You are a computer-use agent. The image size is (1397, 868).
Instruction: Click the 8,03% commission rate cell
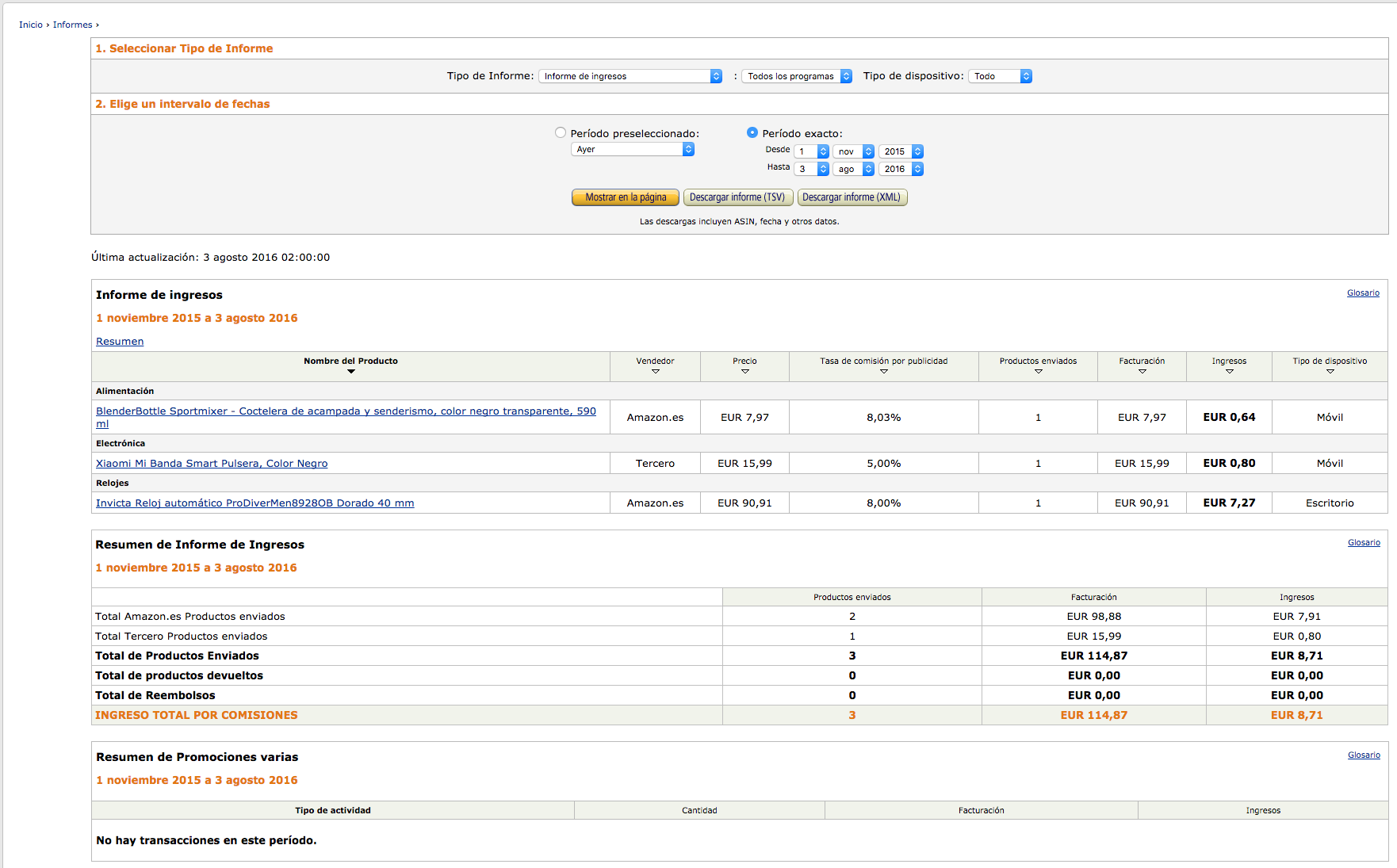point(883,417)
